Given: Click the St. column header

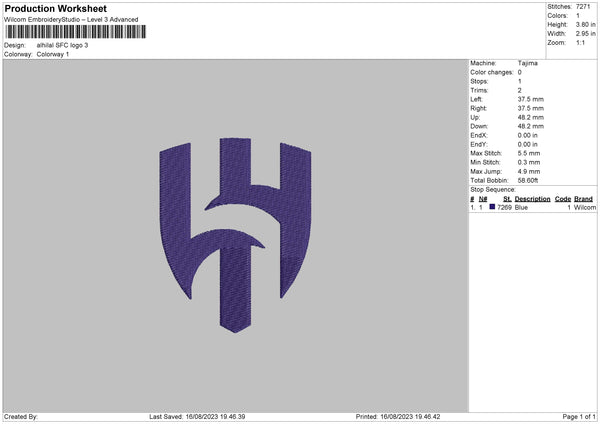Looking at the screenshot, I should point(507,199).
